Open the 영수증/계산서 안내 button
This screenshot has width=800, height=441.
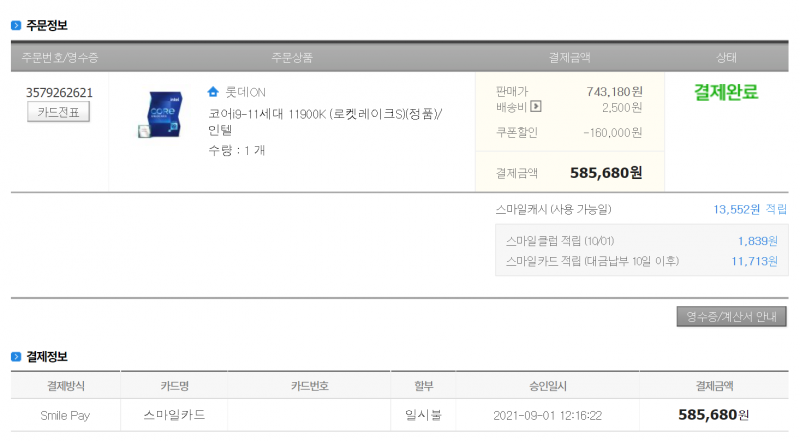tap(731, 316)
